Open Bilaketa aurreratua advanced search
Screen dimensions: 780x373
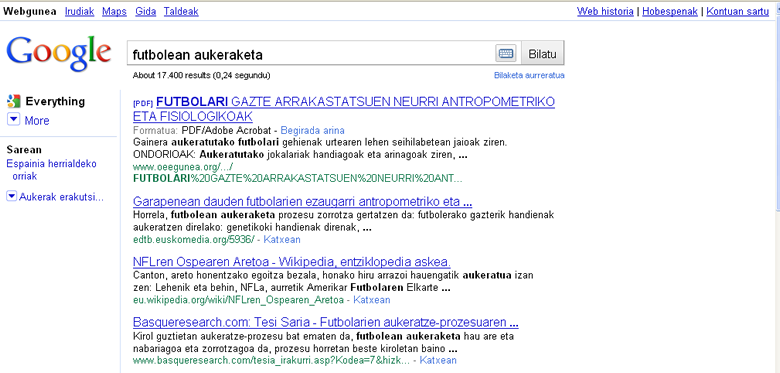pyautogui.click(x=529, y=76)
